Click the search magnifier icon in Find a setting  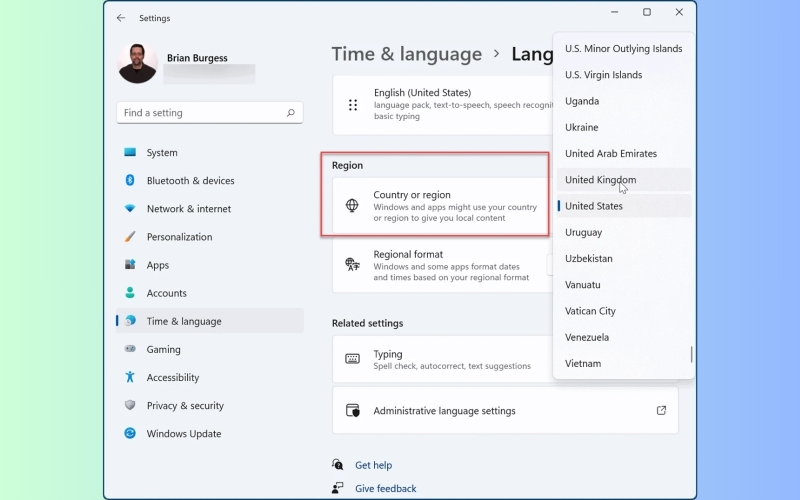point(290,113)
